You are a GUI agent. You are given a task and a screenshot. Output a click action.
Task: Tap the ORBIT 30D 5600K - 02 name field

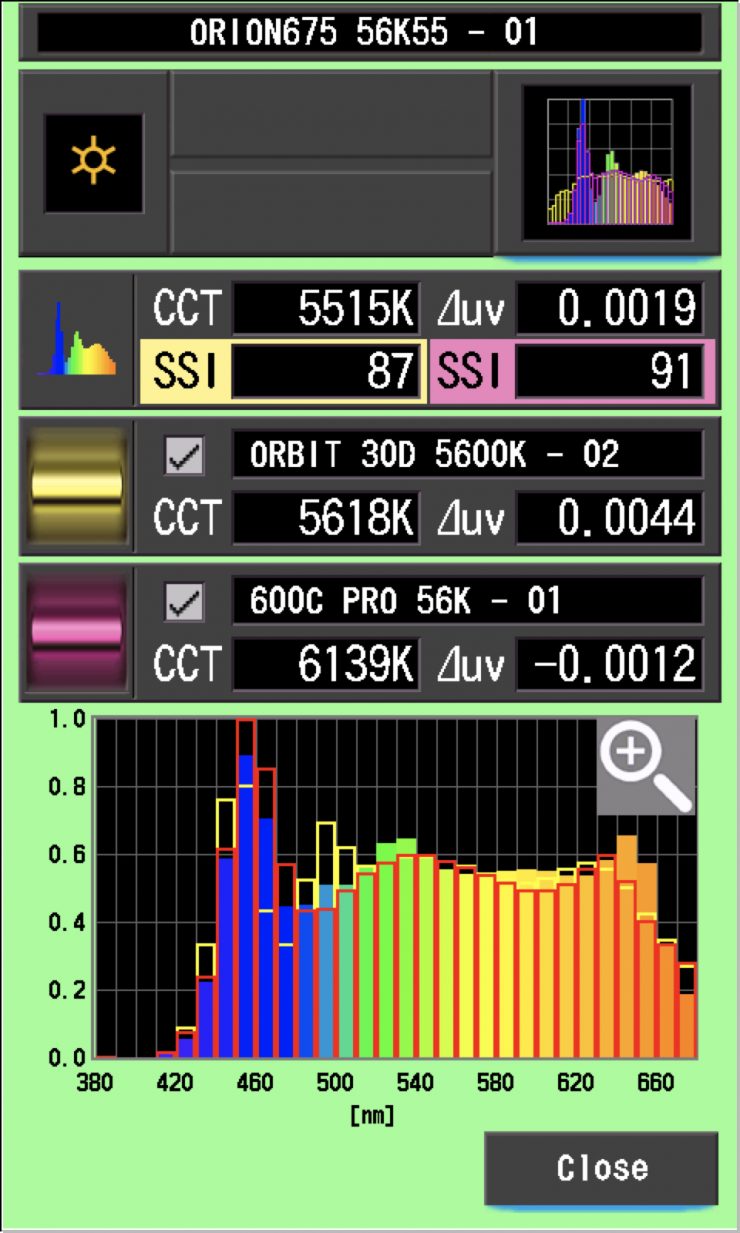point(467,456)
